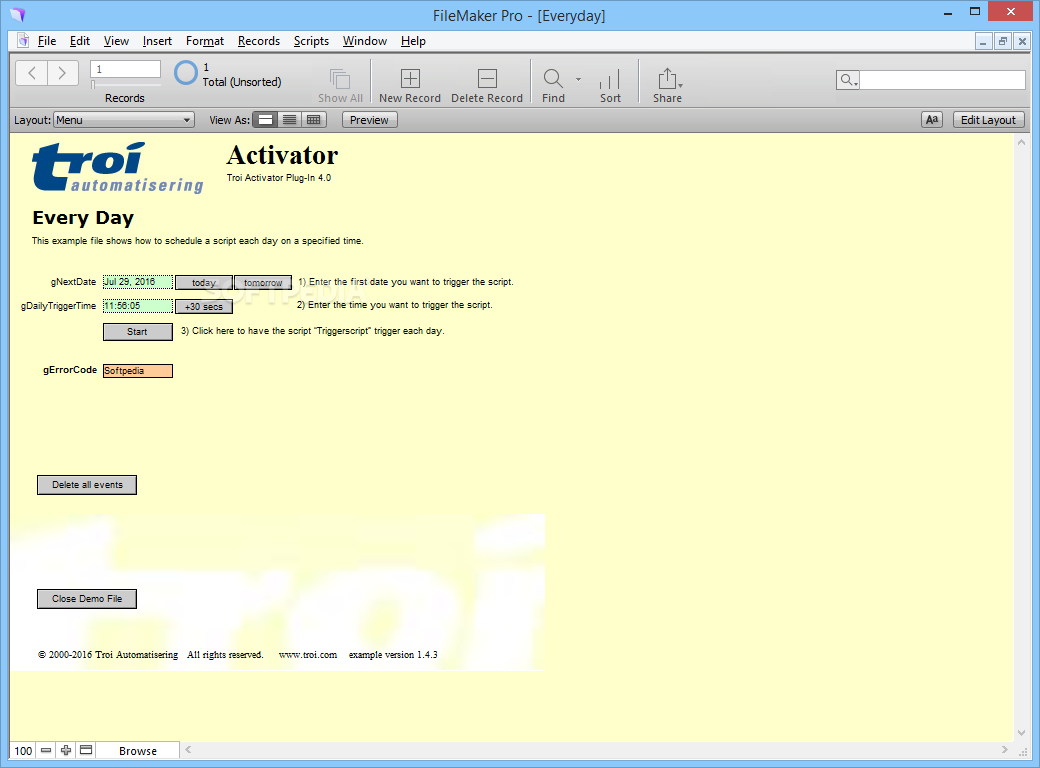Open the Layout Menu dropdown
The width and height of the screenshot is (1040, 768).
(x=123, y=120)
